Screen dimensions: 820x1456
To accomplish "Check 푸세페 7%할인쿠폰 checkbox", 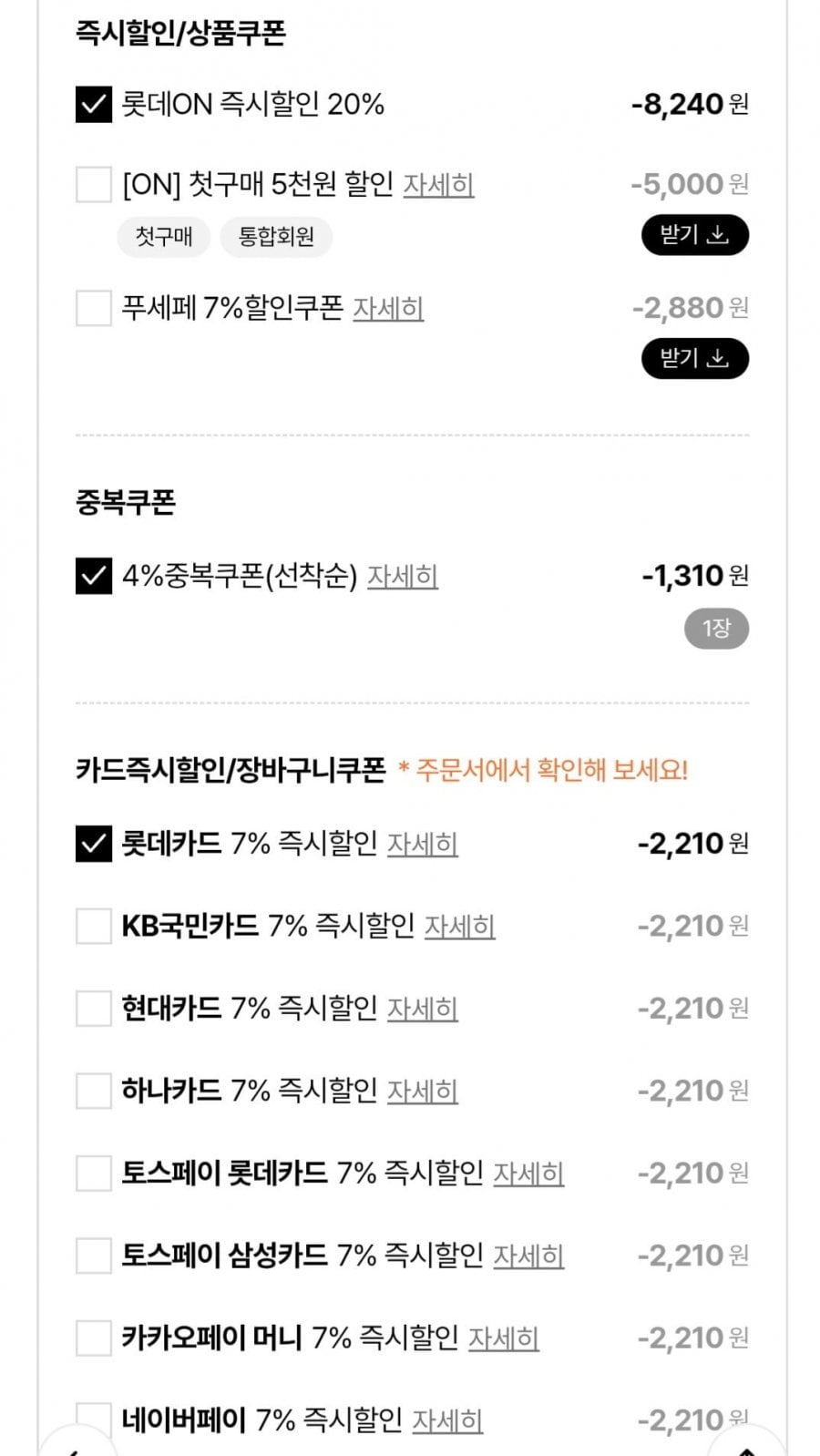I will coord(93,308).
